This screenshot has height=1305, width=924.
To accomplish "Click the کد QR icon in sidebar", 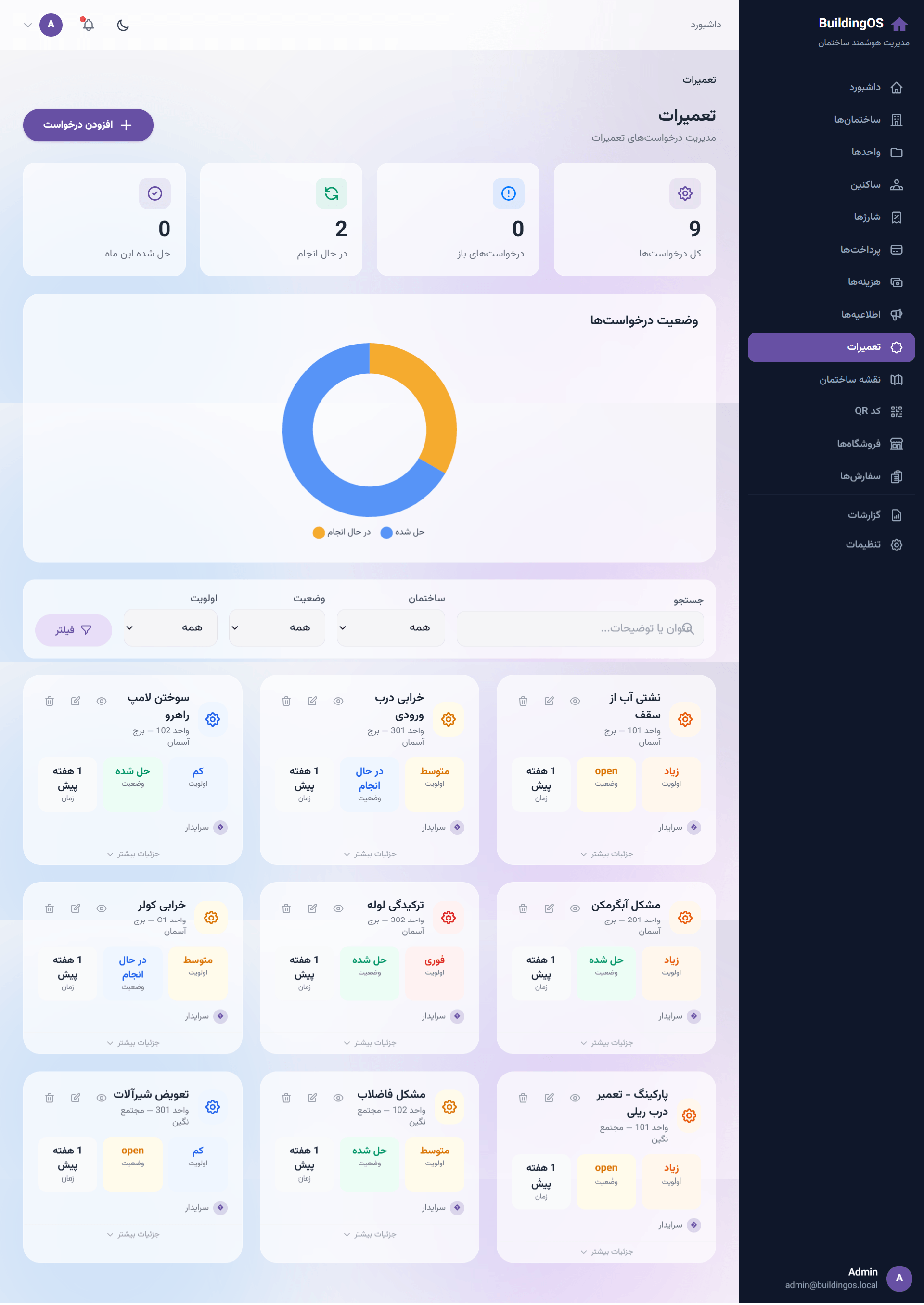I will coord(896,411).
